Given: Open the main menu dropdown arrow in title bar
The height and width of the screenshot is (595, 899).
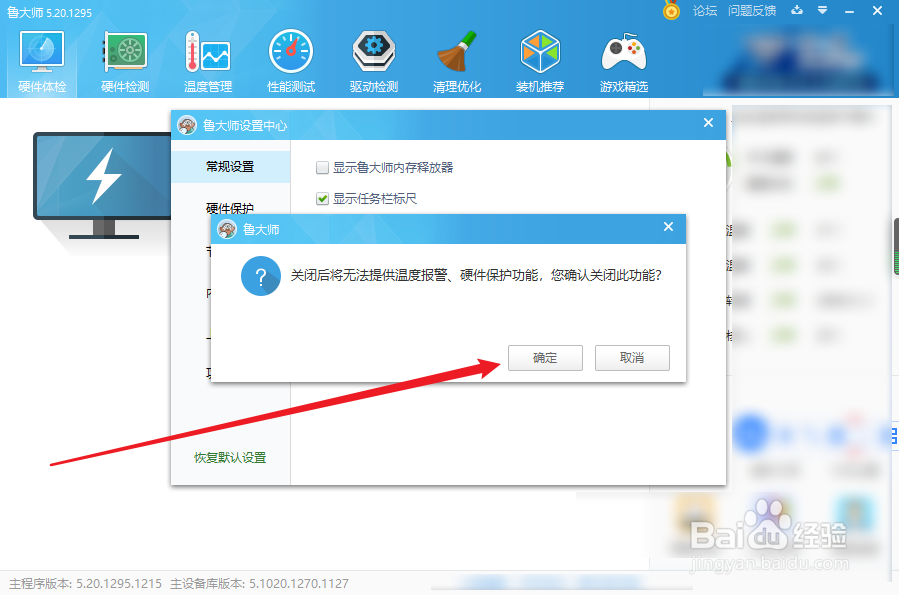Looking at the screenshot, I should pyautogui.click(x=822, y=10).
